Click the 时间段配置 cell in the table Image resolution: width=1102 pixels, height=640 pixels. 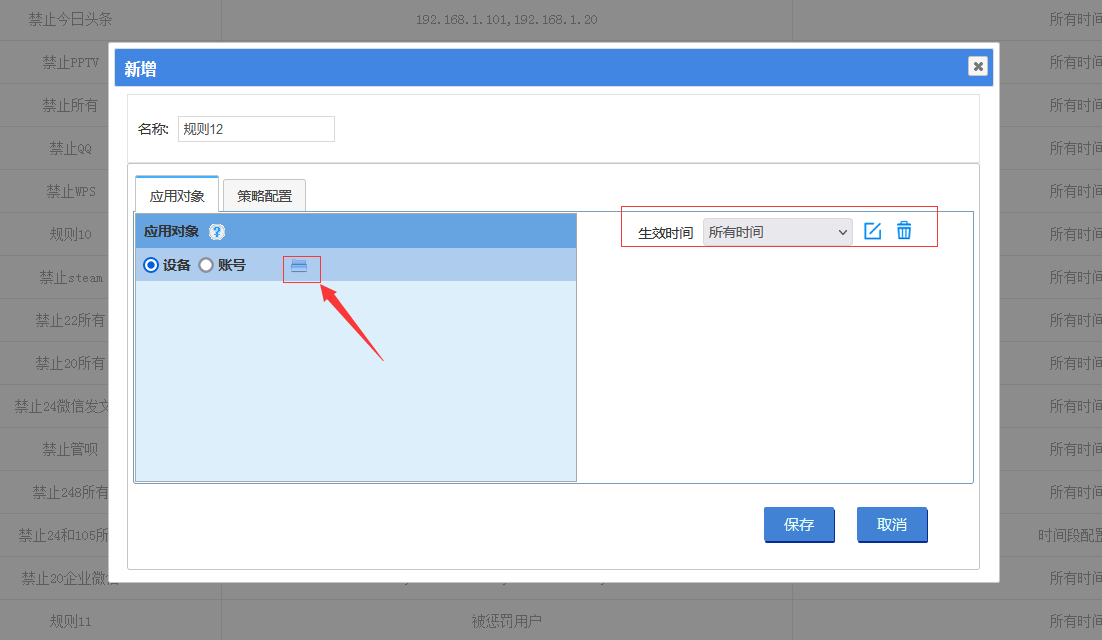point(1069,535)
